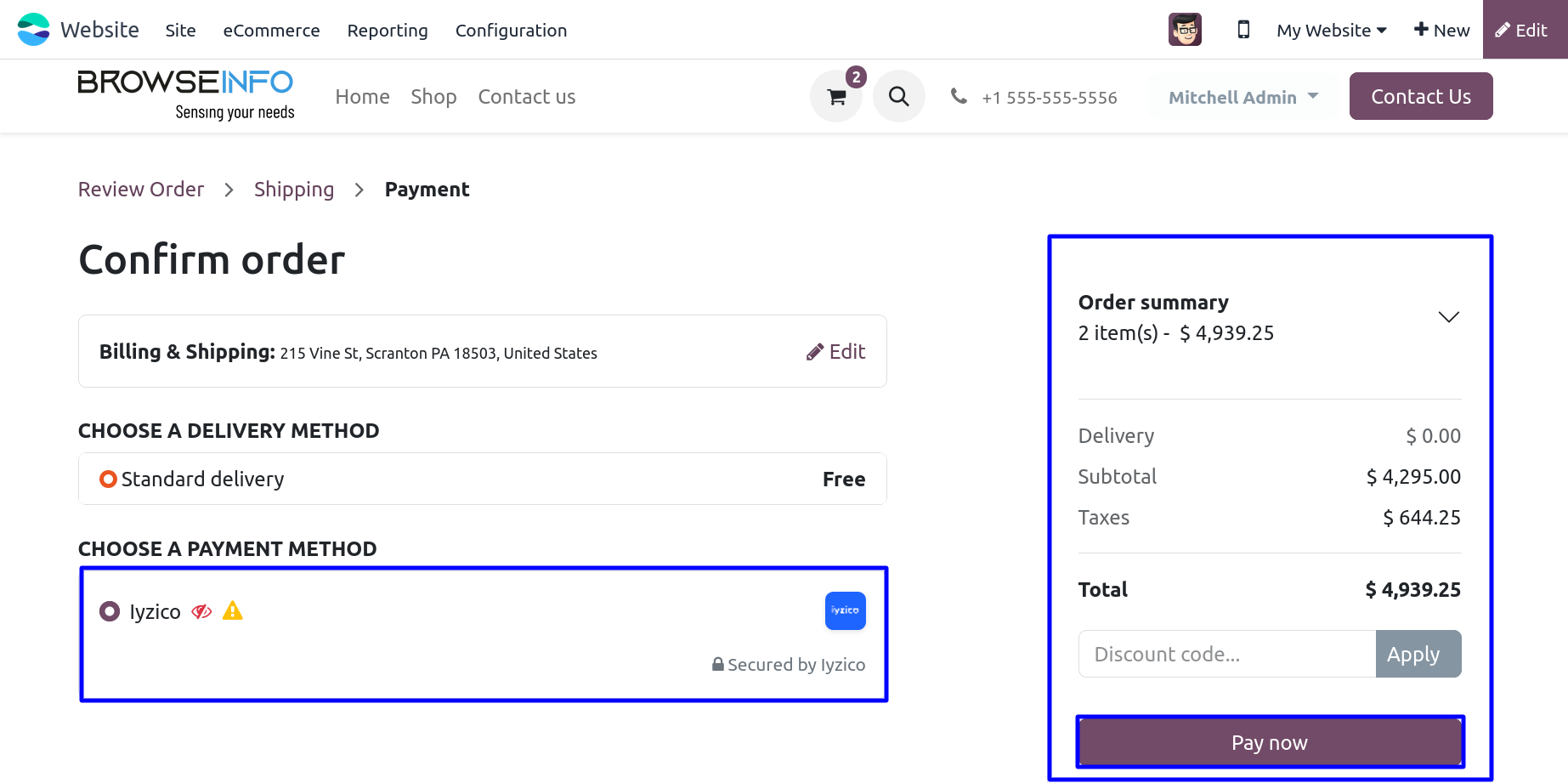Open the shopping cart icon
The width and height of the screenshot is (1568, 783).
coord(836,97)
